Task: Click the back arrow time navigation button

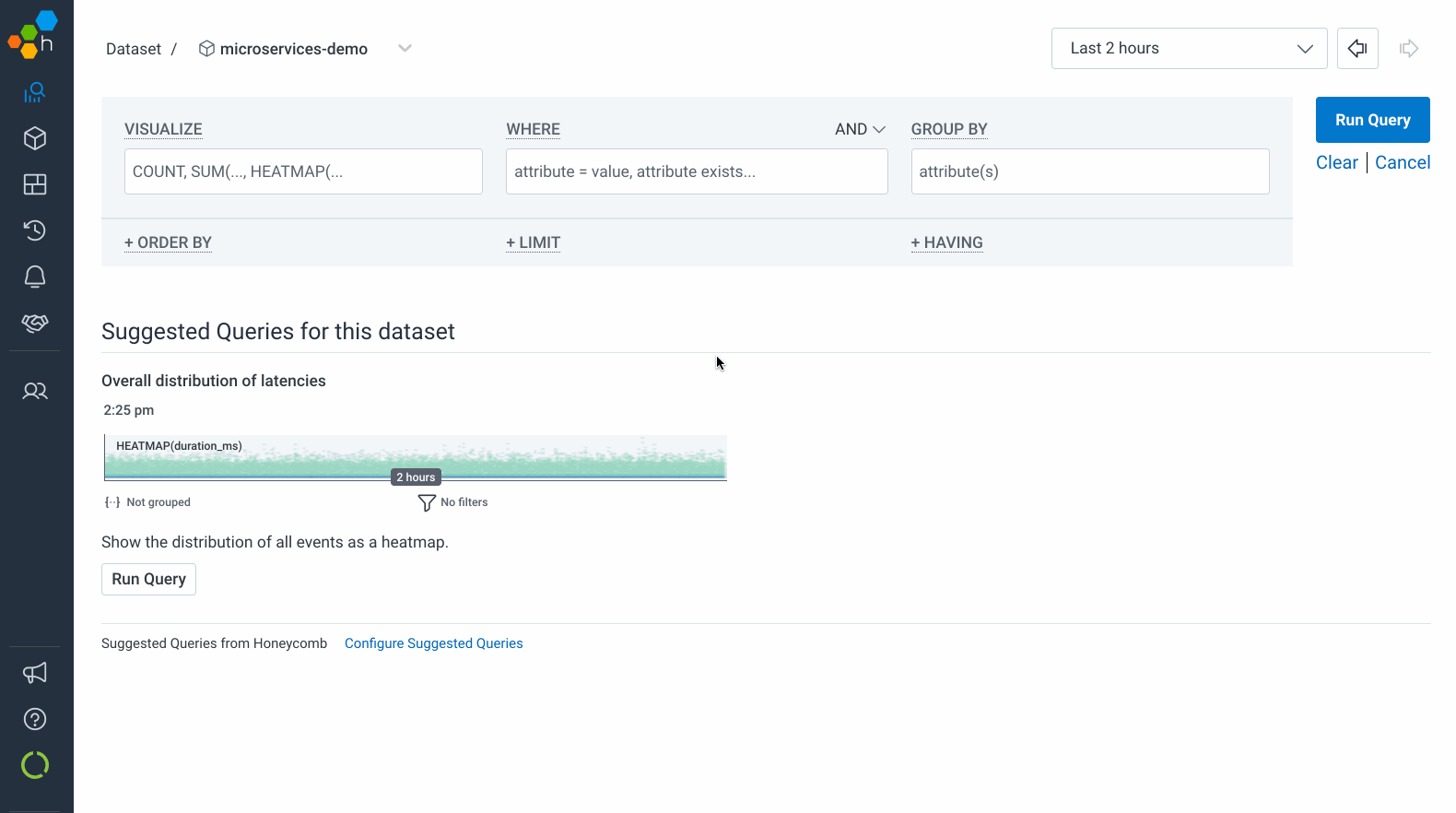Action: 1357,48
